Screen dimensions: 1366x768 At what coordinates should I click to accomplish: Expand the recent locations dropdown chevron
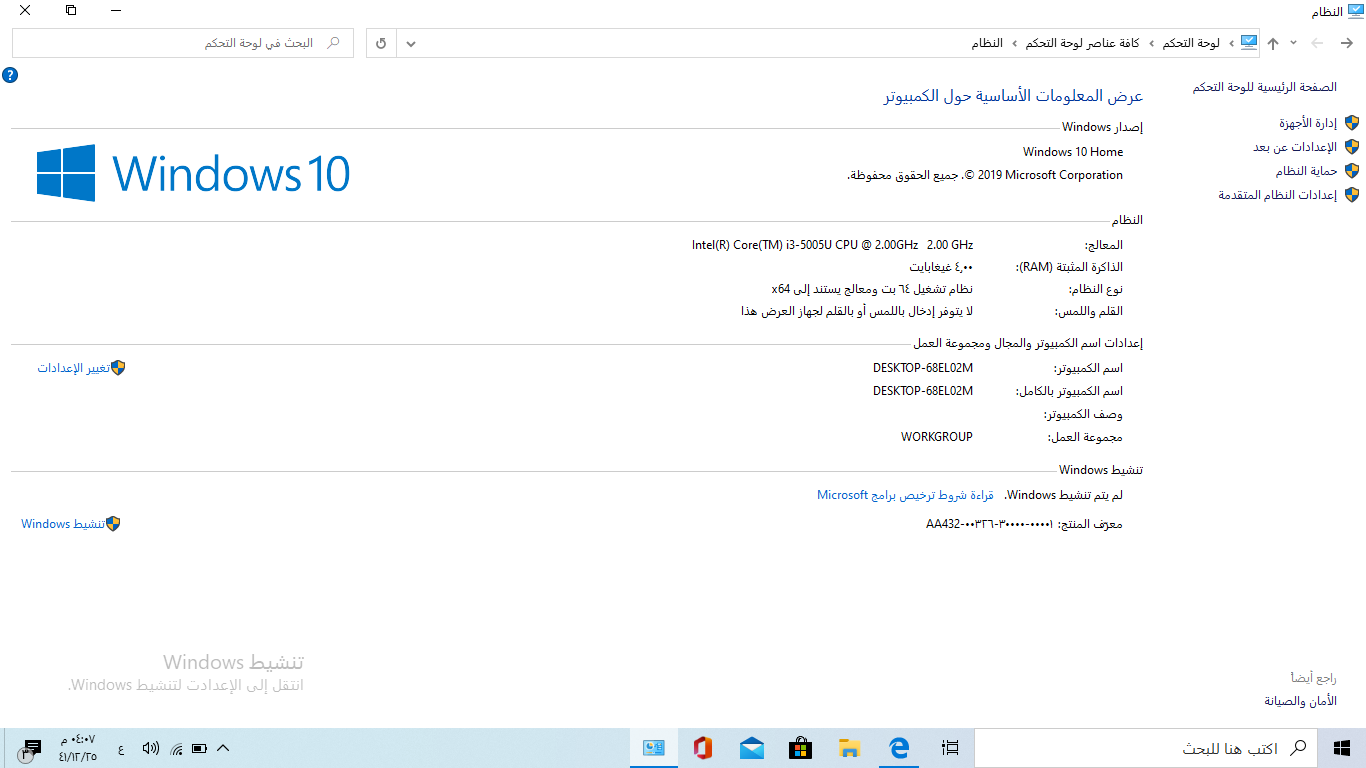pos(1294,43)
